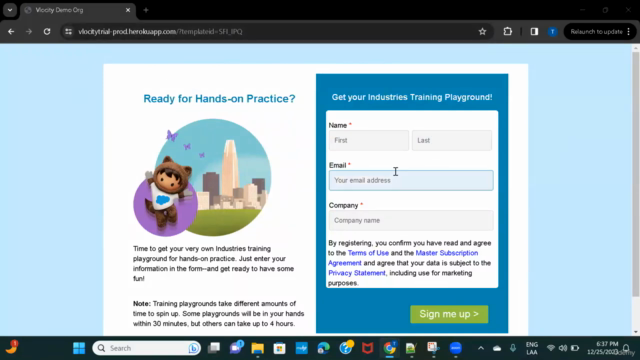
Task: Show hidden system tray icons
Action: pyautogui.click(x=481, y=348)
